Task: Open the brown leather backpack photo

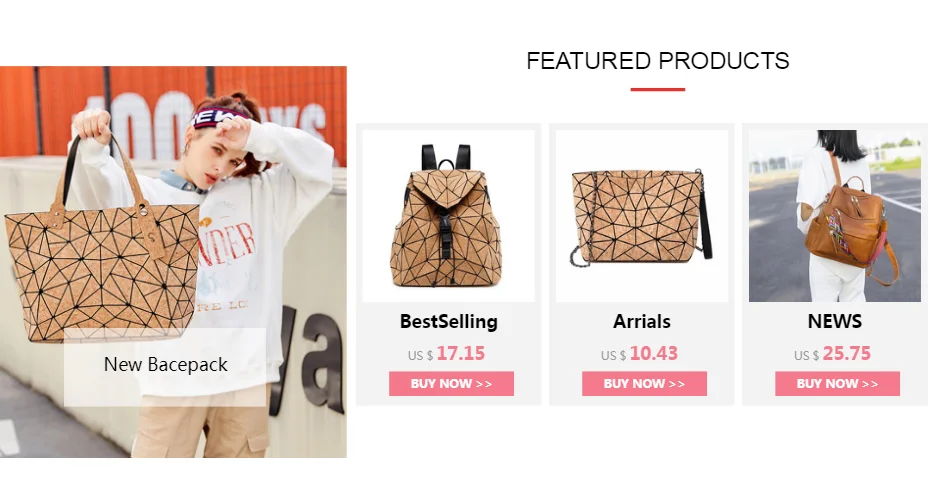Action: click(x=835, y=216)
